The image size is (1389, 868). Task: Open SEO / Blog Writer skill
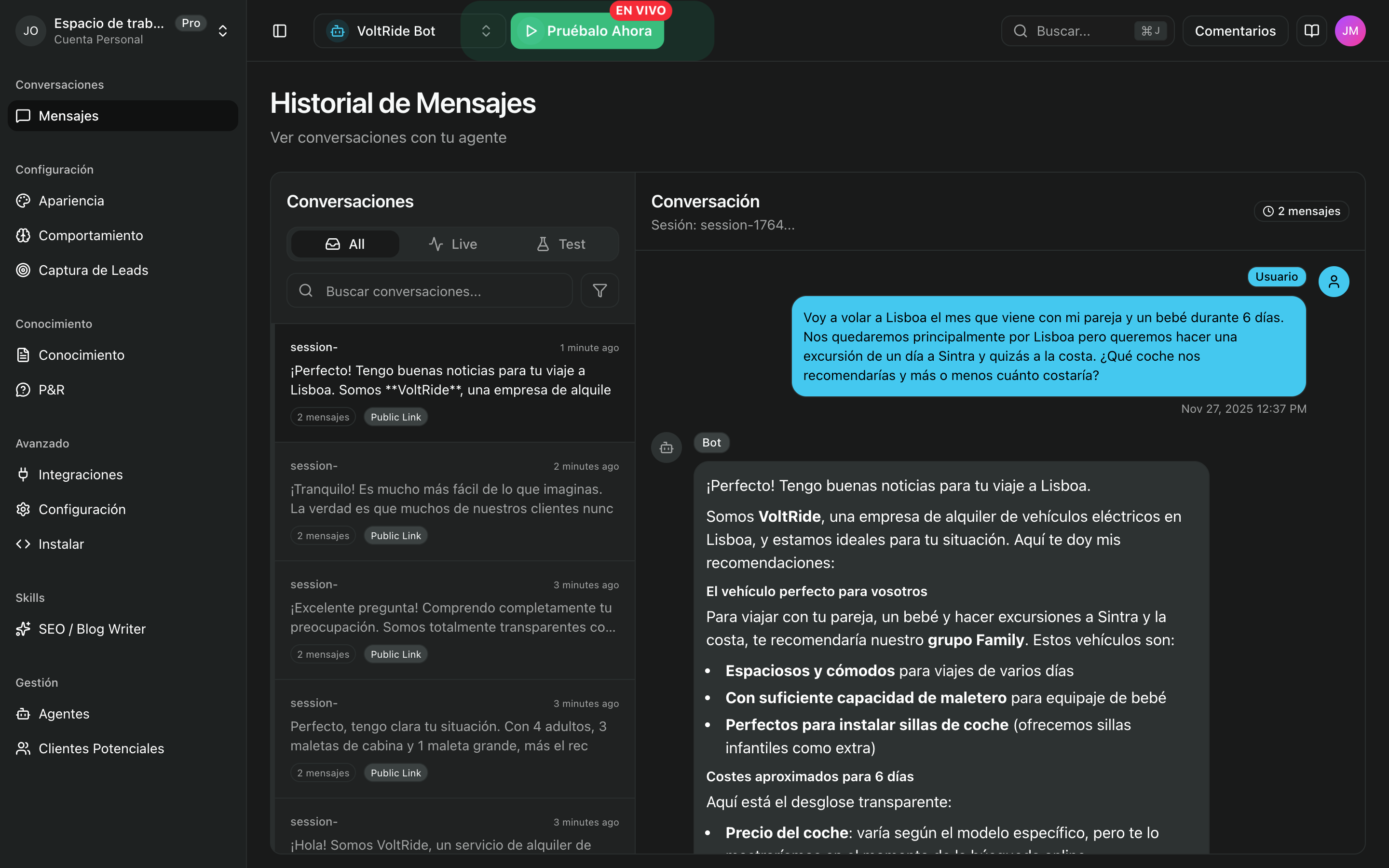[92, 629]
